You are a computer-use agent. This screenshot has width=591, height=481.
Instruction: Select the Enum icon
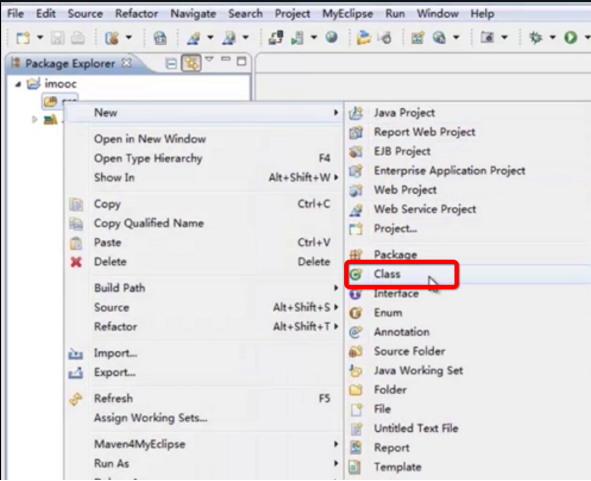tap(356, 313)
